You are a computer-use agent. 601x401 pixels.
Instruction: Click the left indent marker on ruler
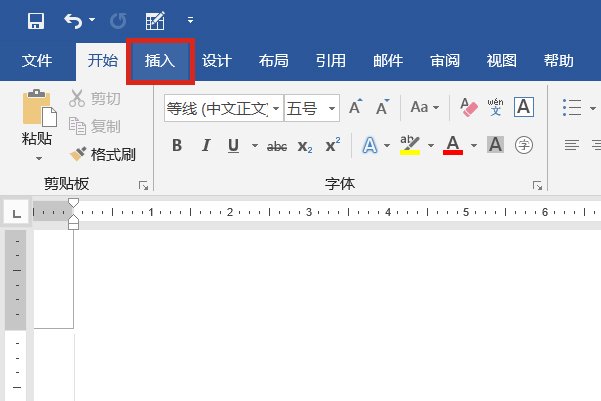pyautogui.click(x=73, y=225)
